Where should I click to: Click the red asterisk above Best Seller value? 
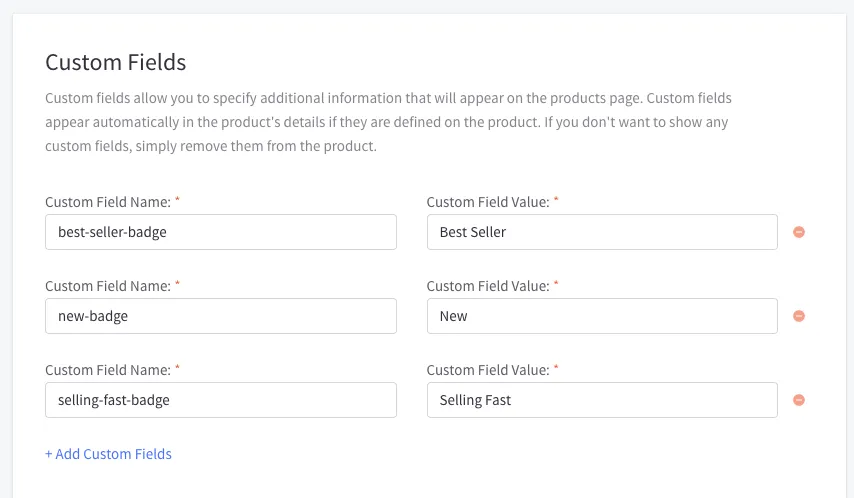tap(556, 200)
